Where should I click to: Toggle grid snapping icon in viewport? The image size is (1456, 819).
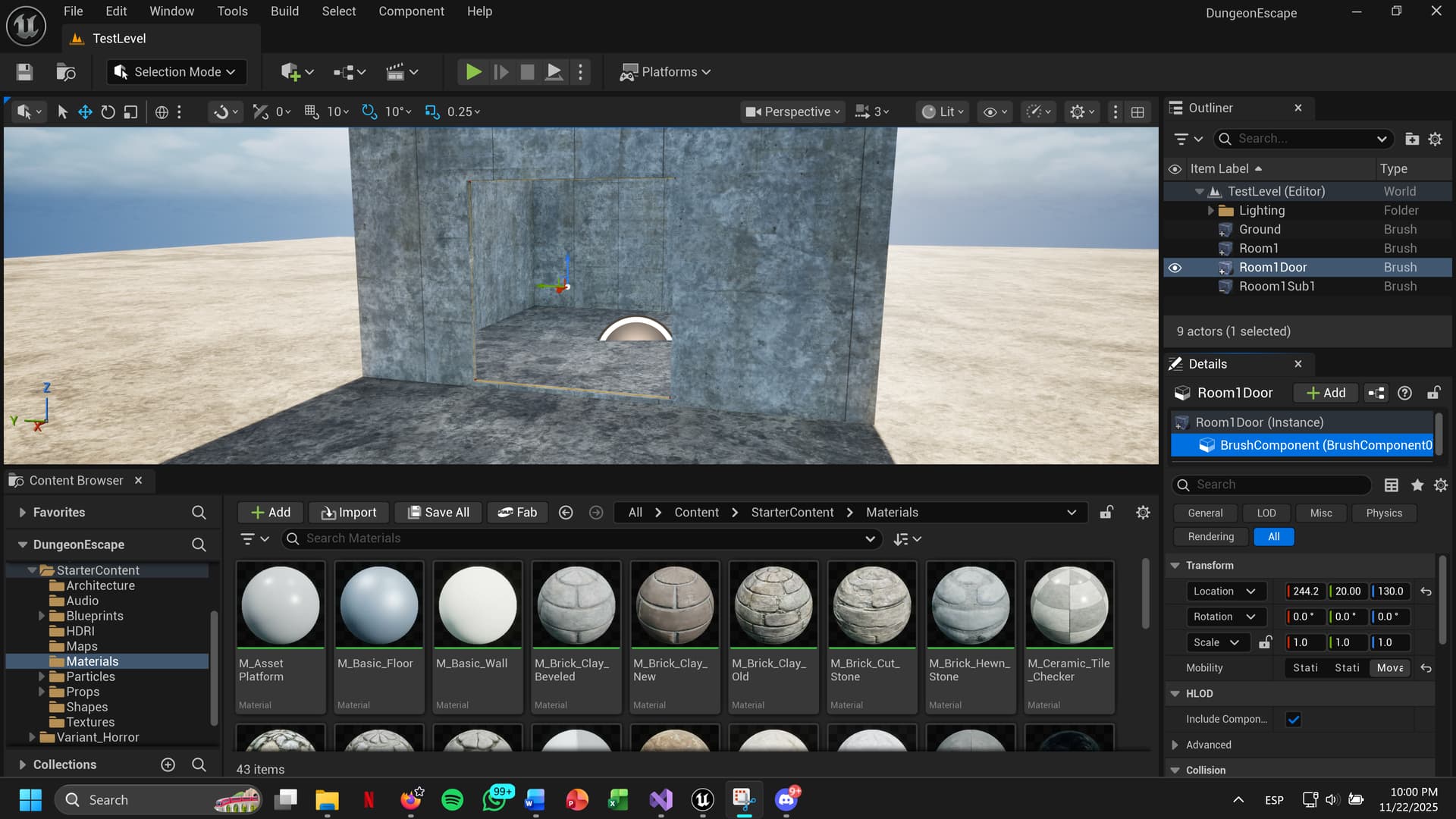pyautogui.click(x=311, y=112)
